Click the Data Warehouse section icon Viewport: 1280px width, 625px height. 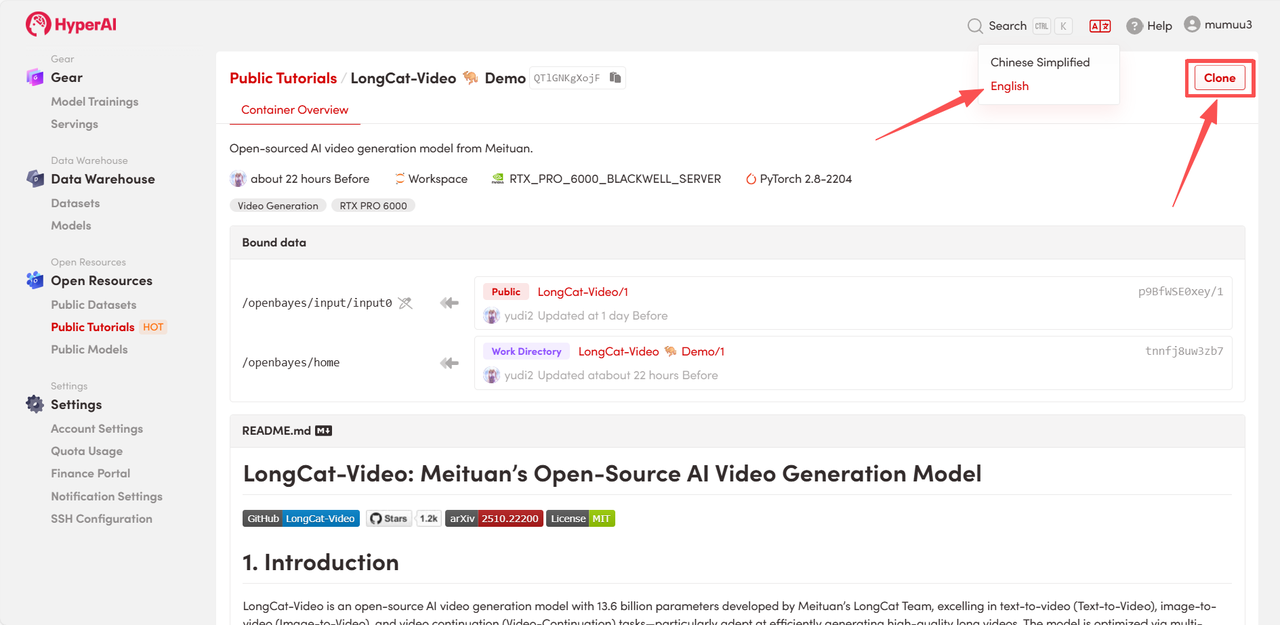coord(35,179)
